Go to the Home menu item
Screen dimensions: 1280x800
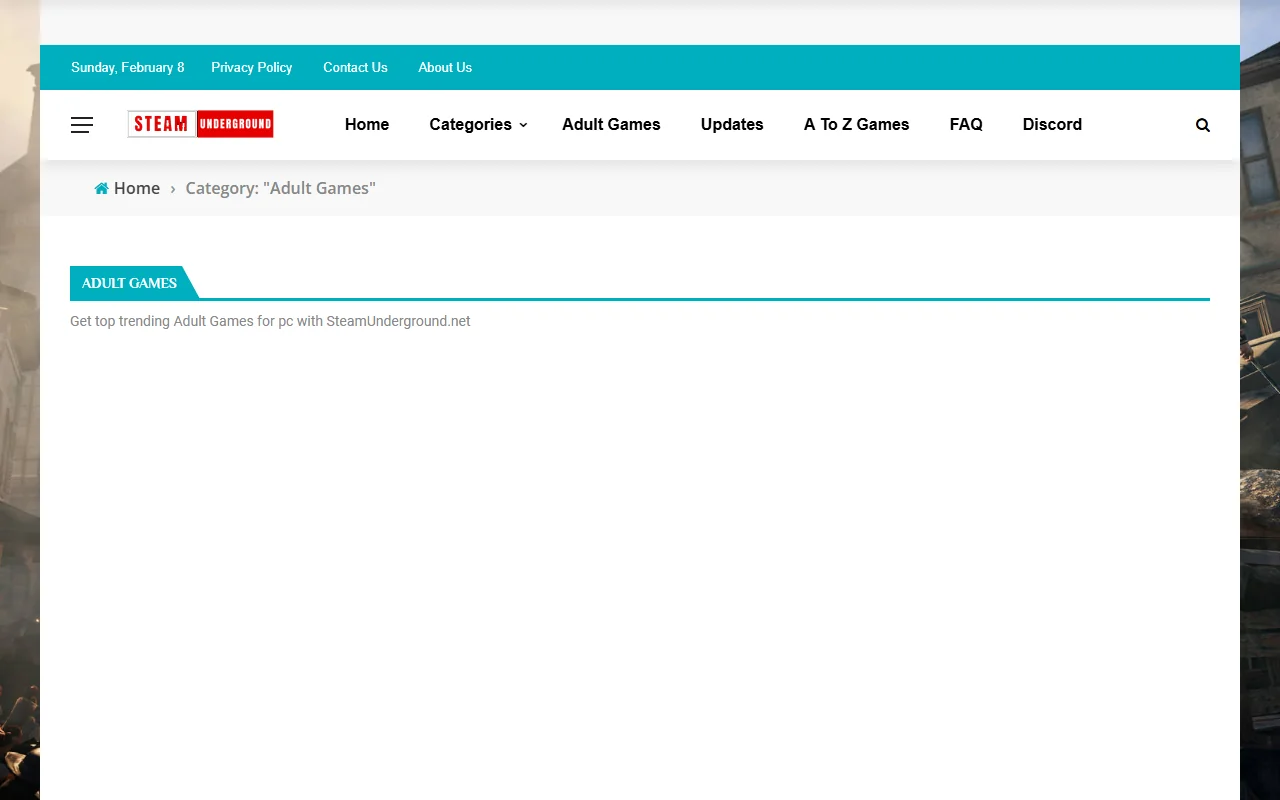point(366,124)
